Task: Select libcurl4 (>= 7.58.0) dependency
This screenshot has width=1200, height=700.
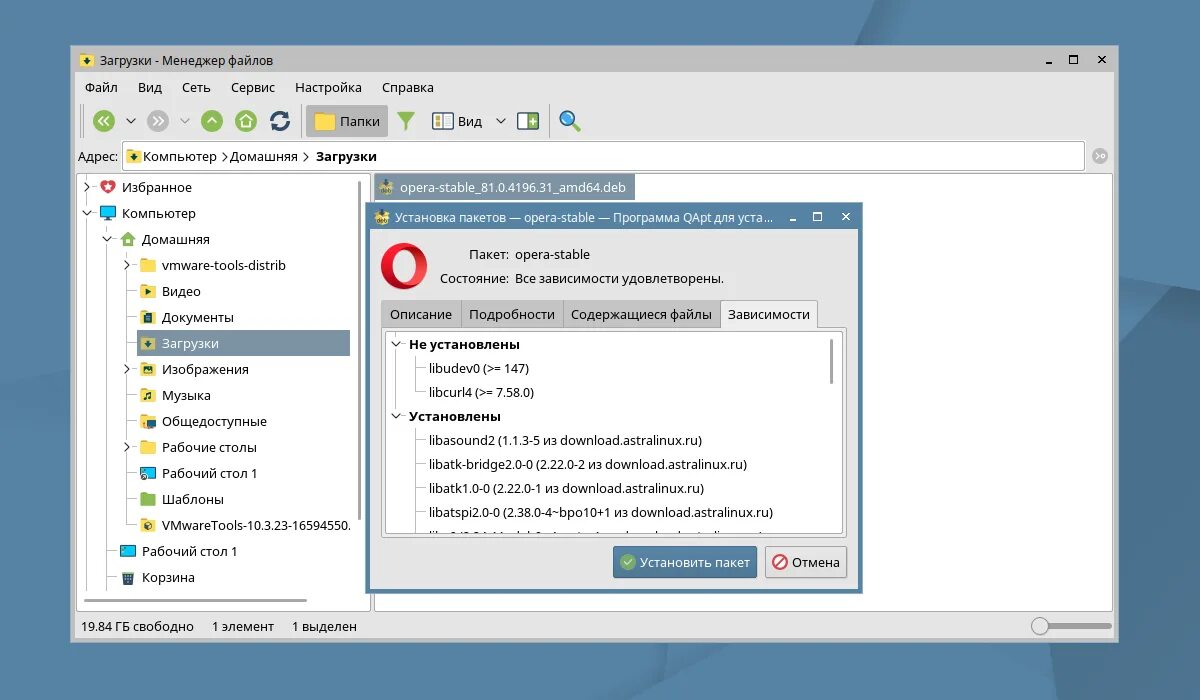Action: point(481,392)
